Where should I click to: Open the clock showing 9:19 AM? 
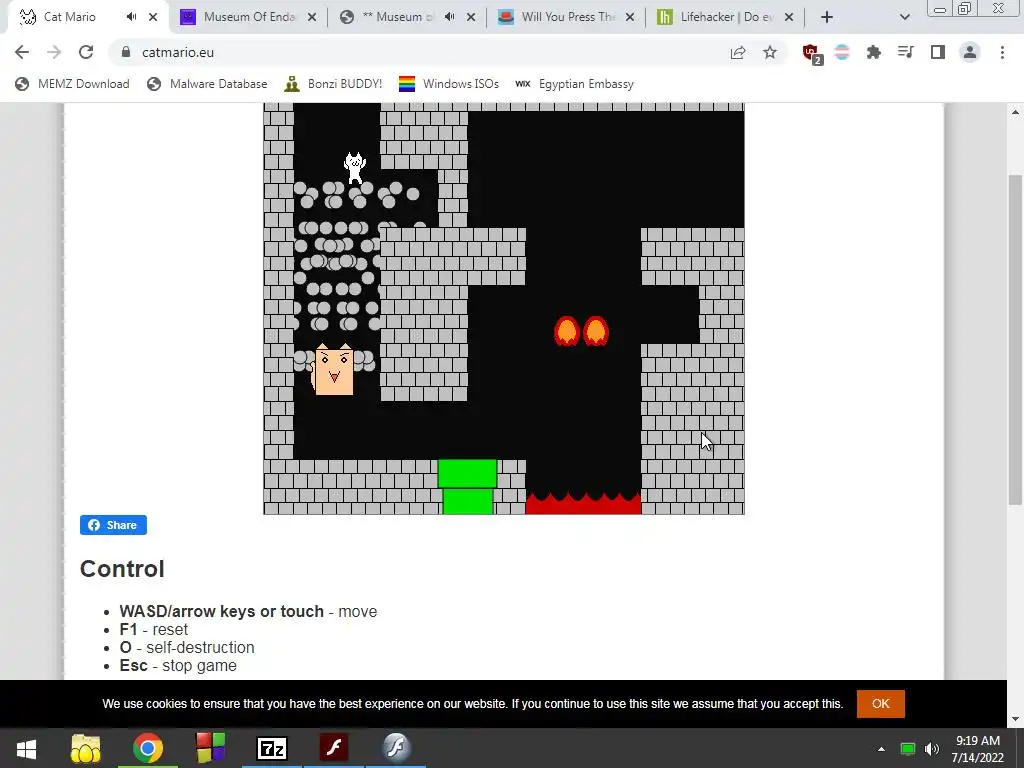(978, 749)
